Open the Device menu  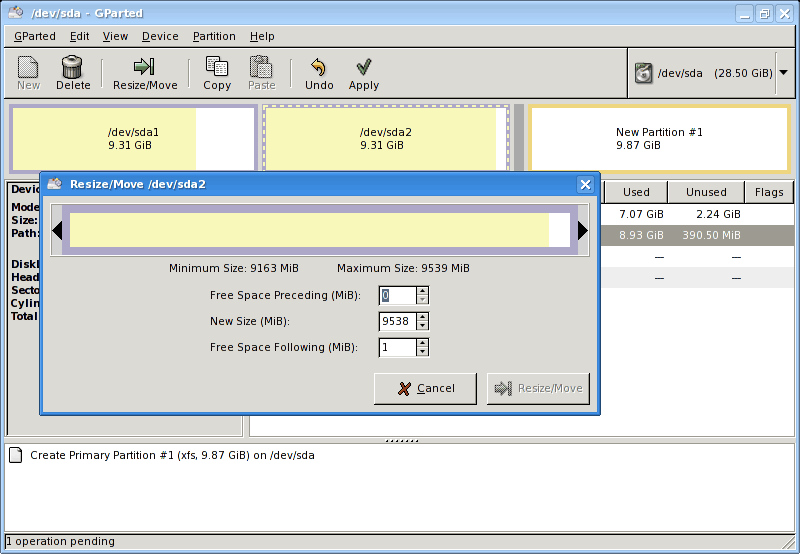pyautogui.click(x=160, y=36)
